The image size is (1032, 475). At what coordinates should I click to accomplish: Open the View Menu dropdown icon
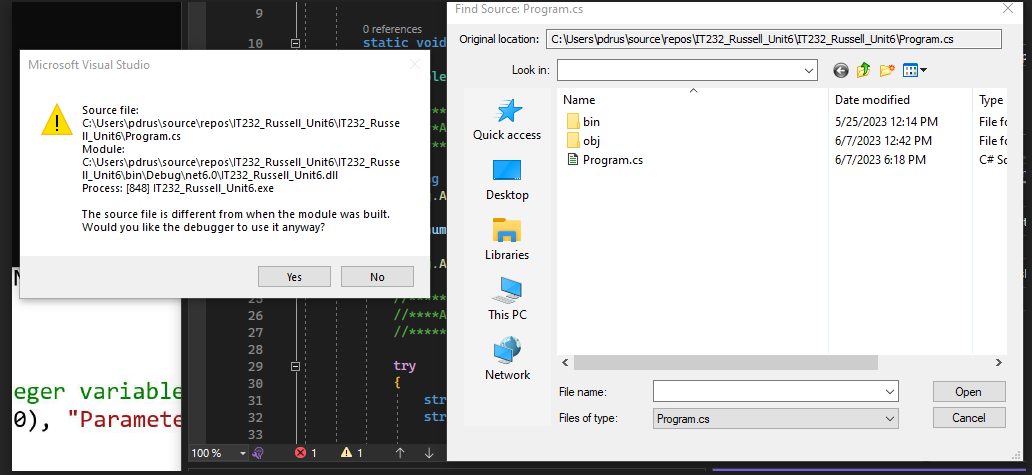[x=915, y=70]
